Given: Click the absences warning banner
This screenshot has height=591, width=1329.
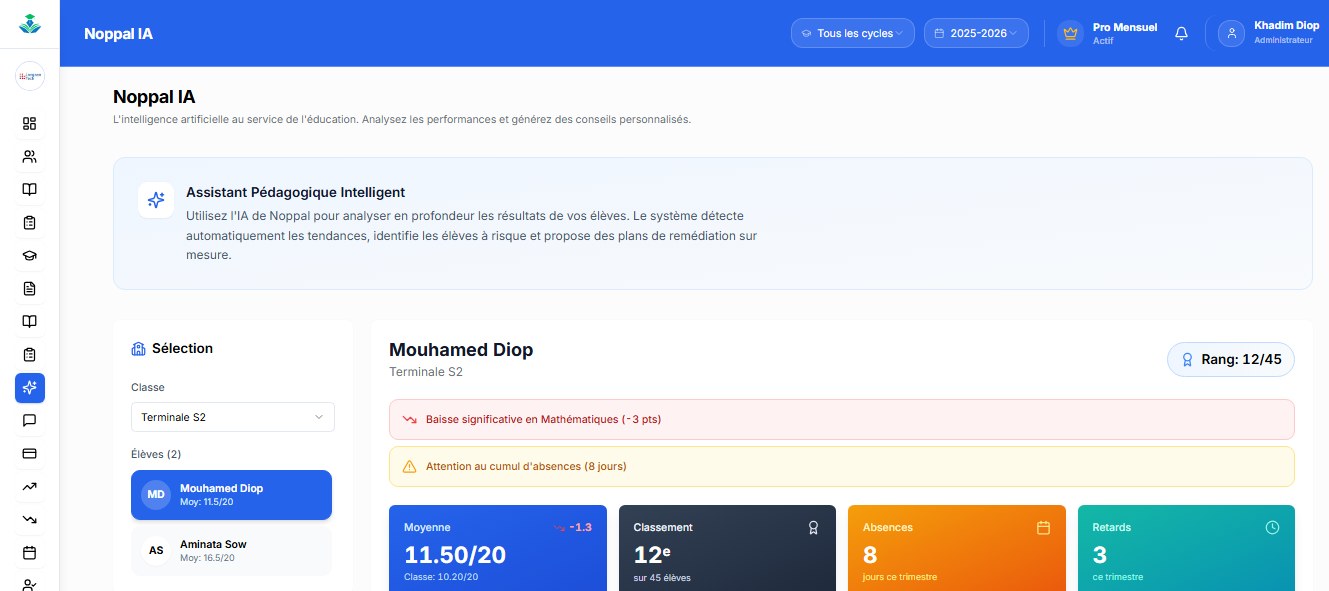Looking at the screenshot, I should pyautogui.click(x=841, y=466).
